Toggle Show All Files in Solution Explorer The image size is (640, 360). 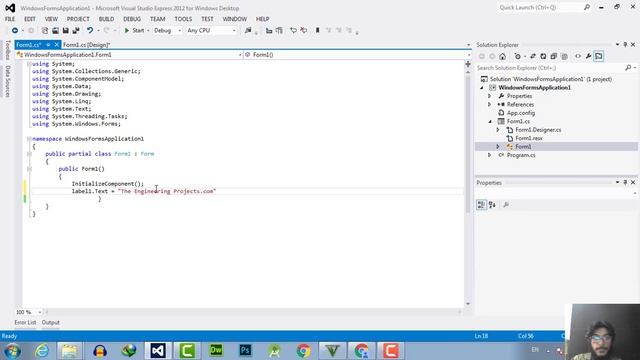[x=564, y=56]
